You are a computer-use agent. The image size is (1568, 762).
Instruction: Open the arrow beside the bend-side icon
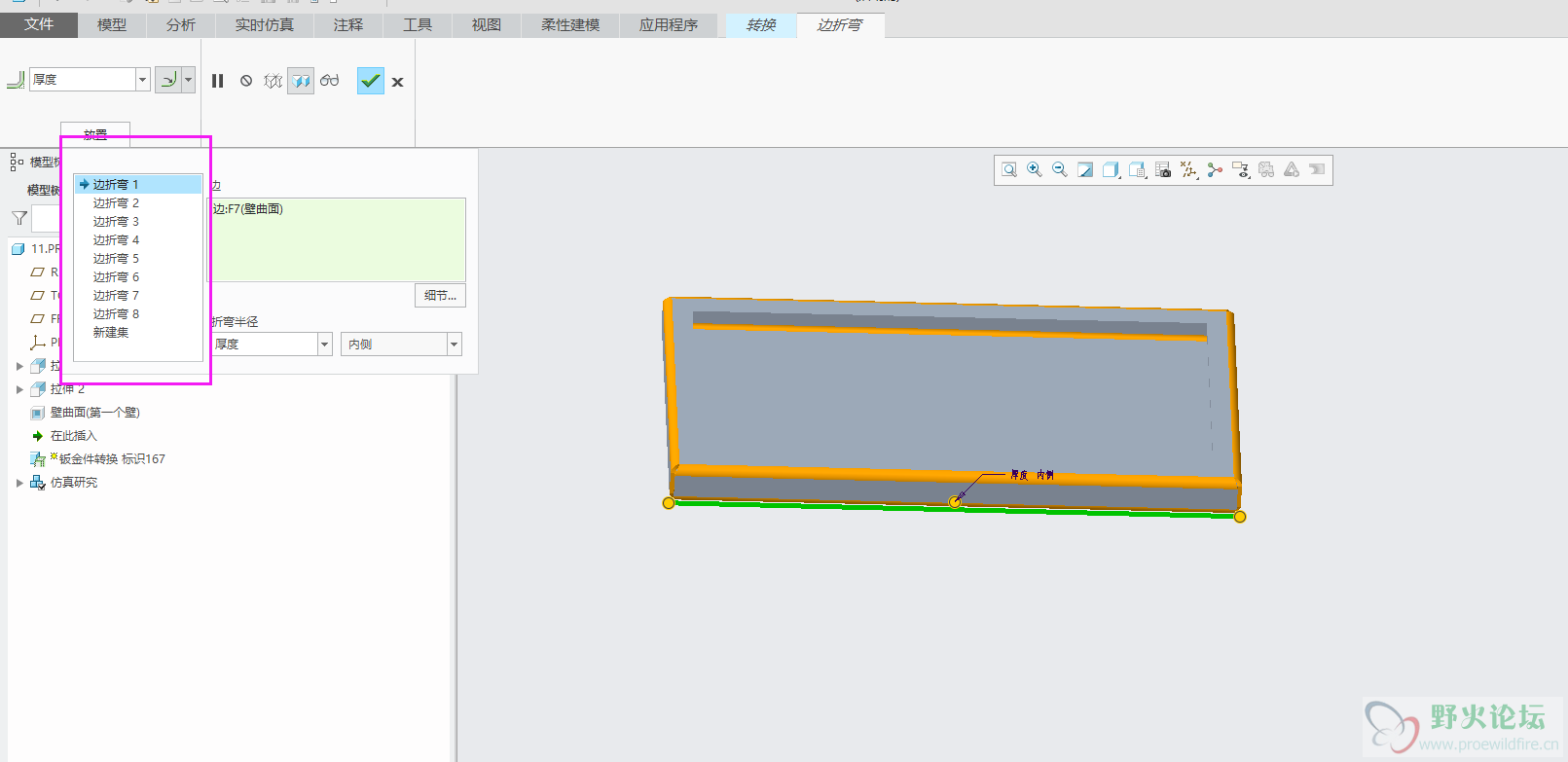(x=188, y=80)
